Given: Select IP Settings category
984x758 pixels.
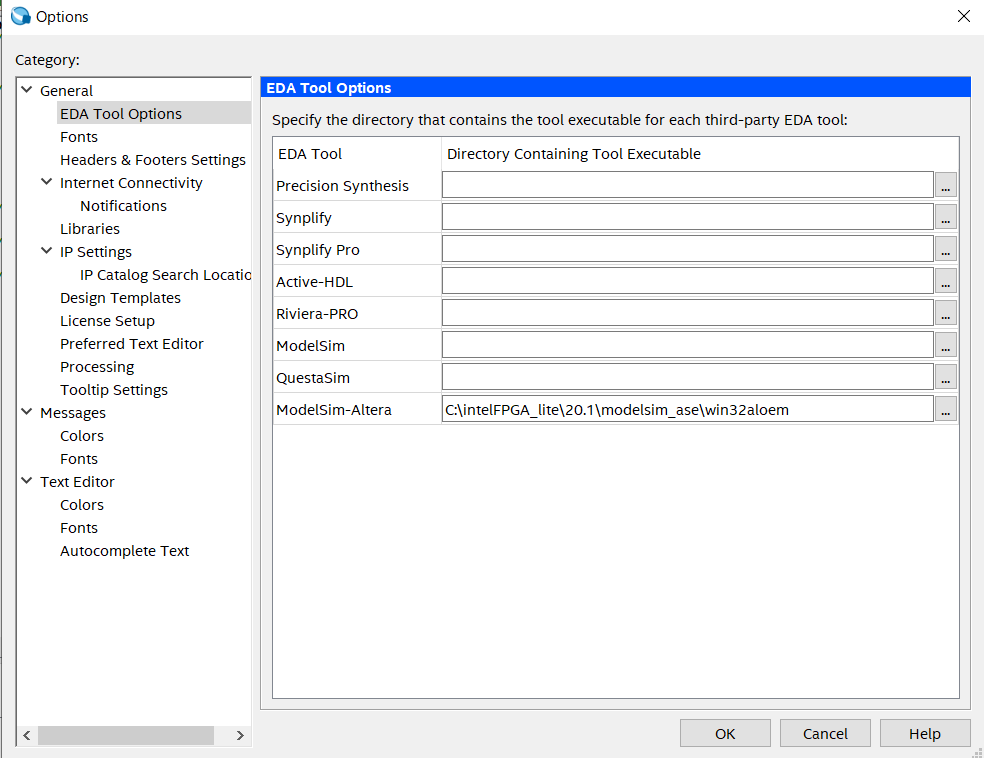Looking at the screenshot, I should [96, 252].
